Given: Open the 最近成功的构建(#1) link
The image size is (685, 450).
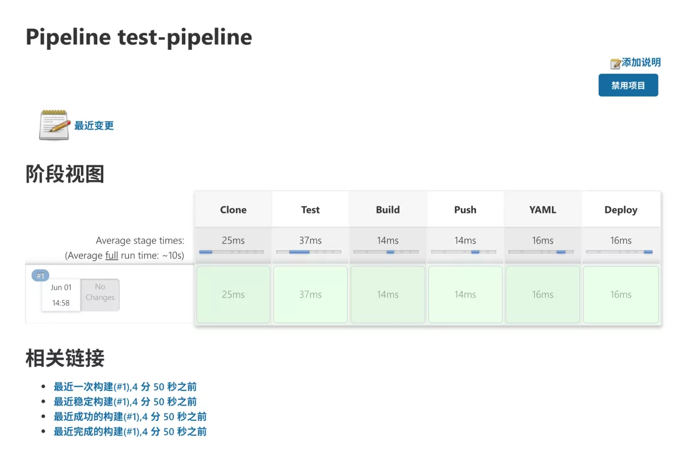Looking at the screenshot, I should coord(130,417).
